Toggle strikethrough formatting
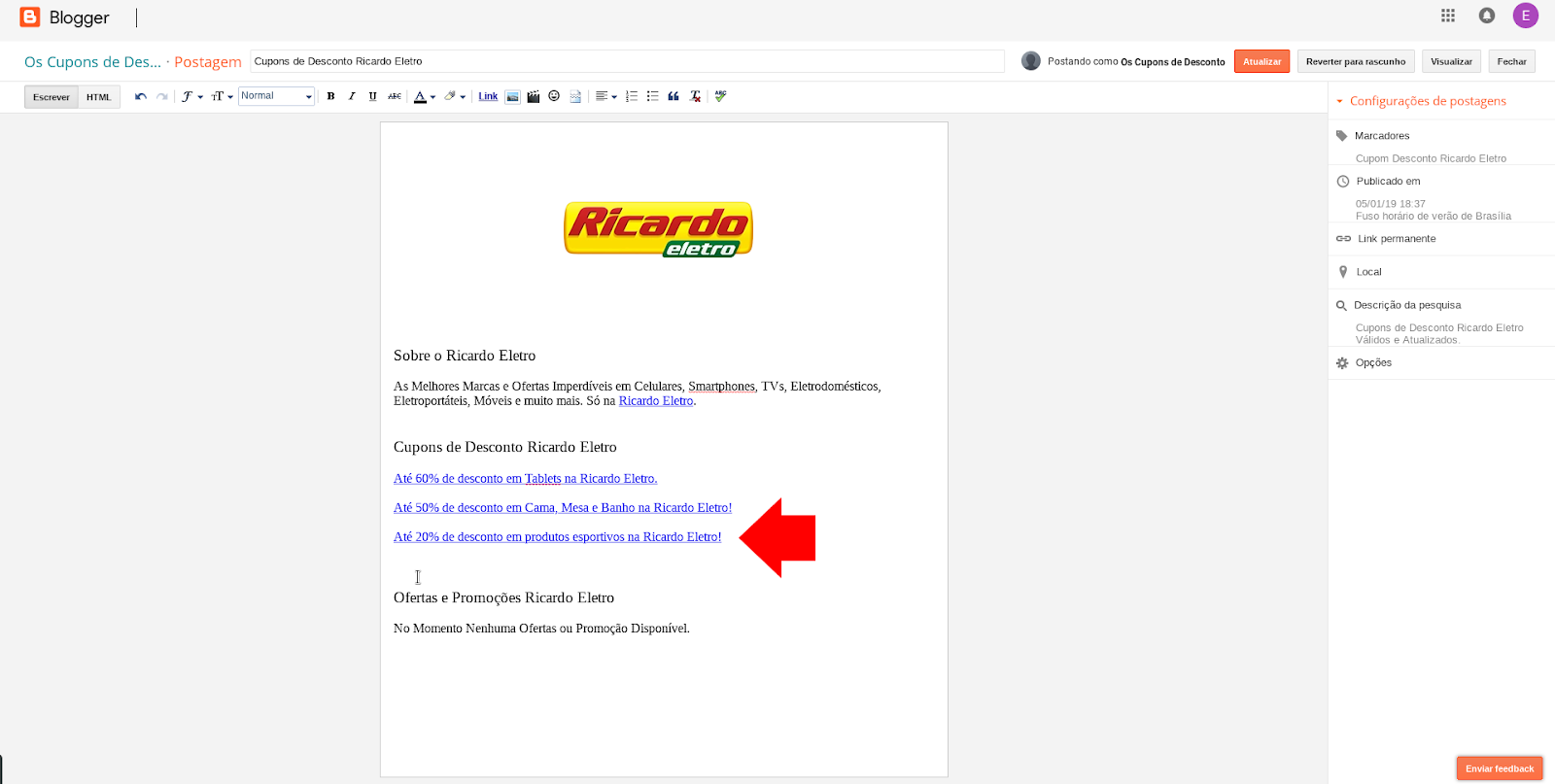 (x=395, y=96)
